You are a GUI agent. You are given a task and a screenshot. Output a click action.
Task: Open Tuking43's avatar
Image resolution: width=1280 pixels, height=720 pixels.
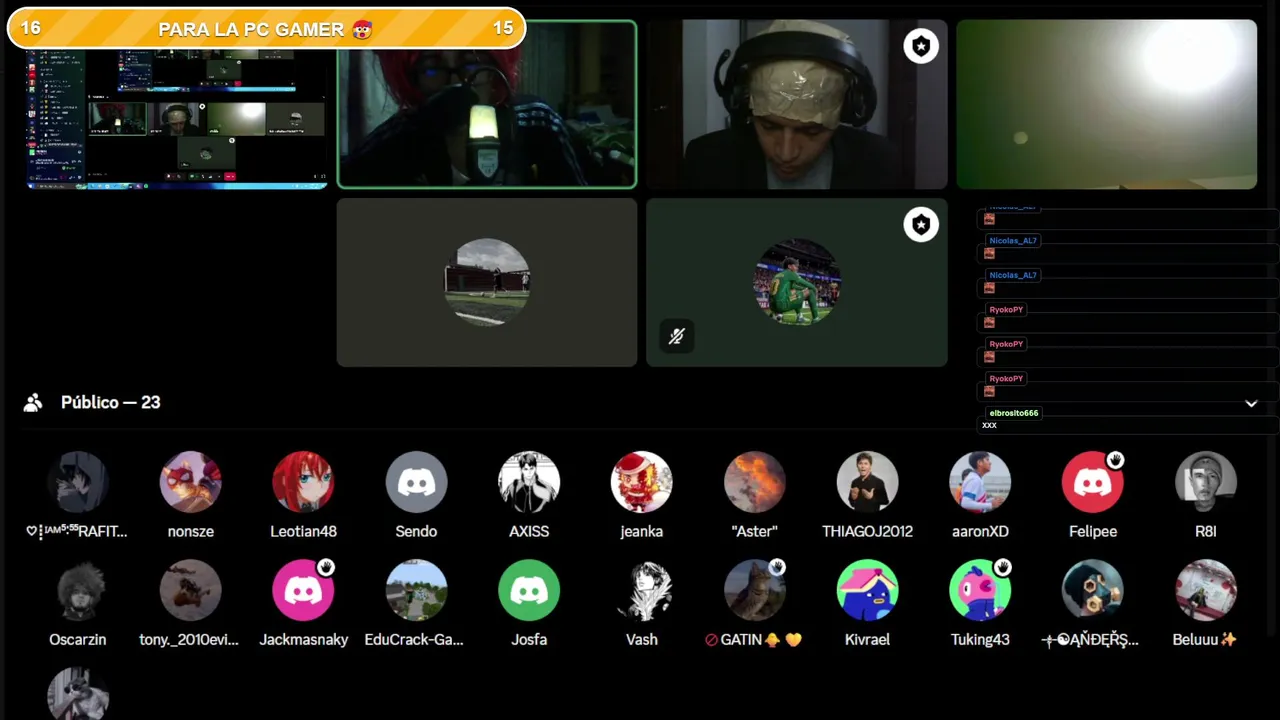980,590
